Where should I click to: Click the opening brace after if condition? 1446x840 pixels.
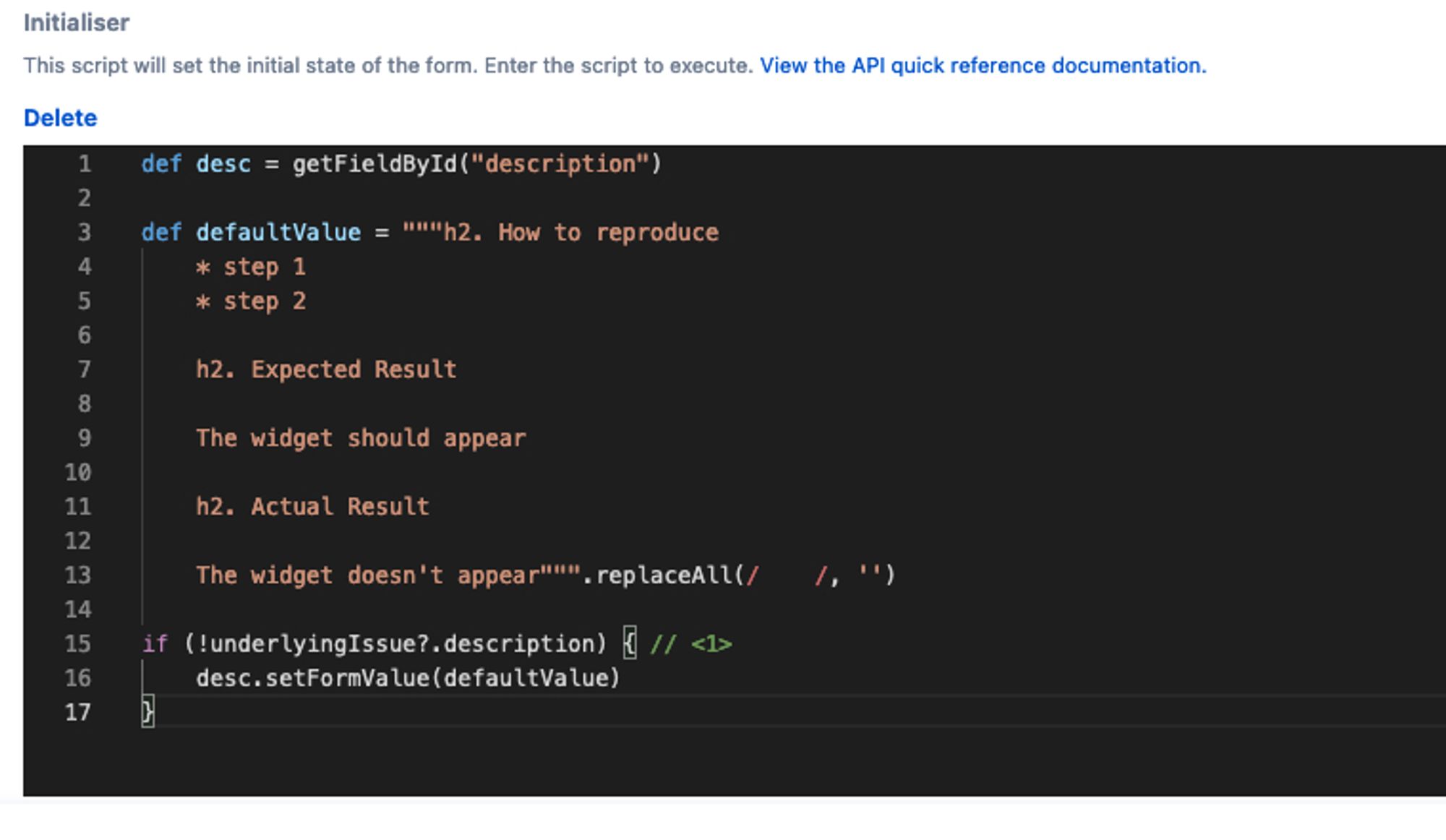[630, 643]
